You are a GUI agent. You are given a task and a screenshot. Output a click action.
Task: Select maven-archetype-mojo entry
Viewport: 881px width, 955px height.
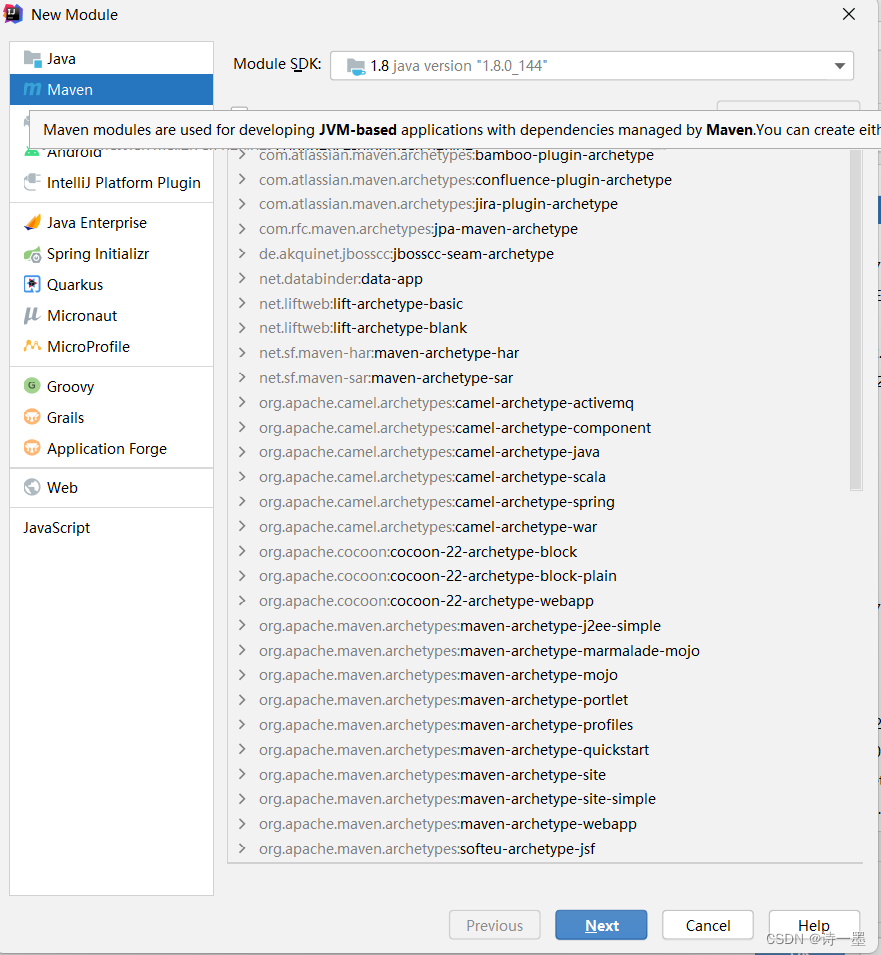pyautogui.click(x=438, y=675)
